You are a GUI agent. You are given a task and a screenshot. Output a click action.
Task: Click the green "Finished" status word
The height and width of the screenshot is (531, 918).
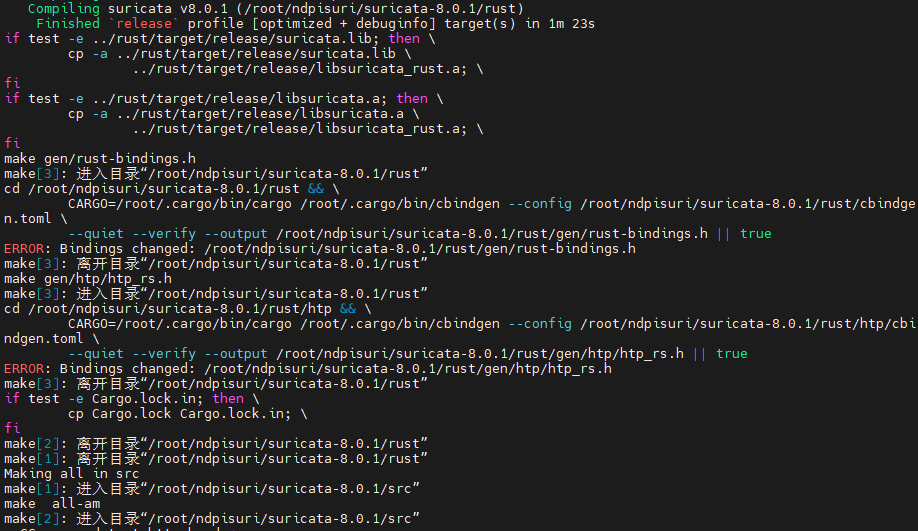point(68,23)
